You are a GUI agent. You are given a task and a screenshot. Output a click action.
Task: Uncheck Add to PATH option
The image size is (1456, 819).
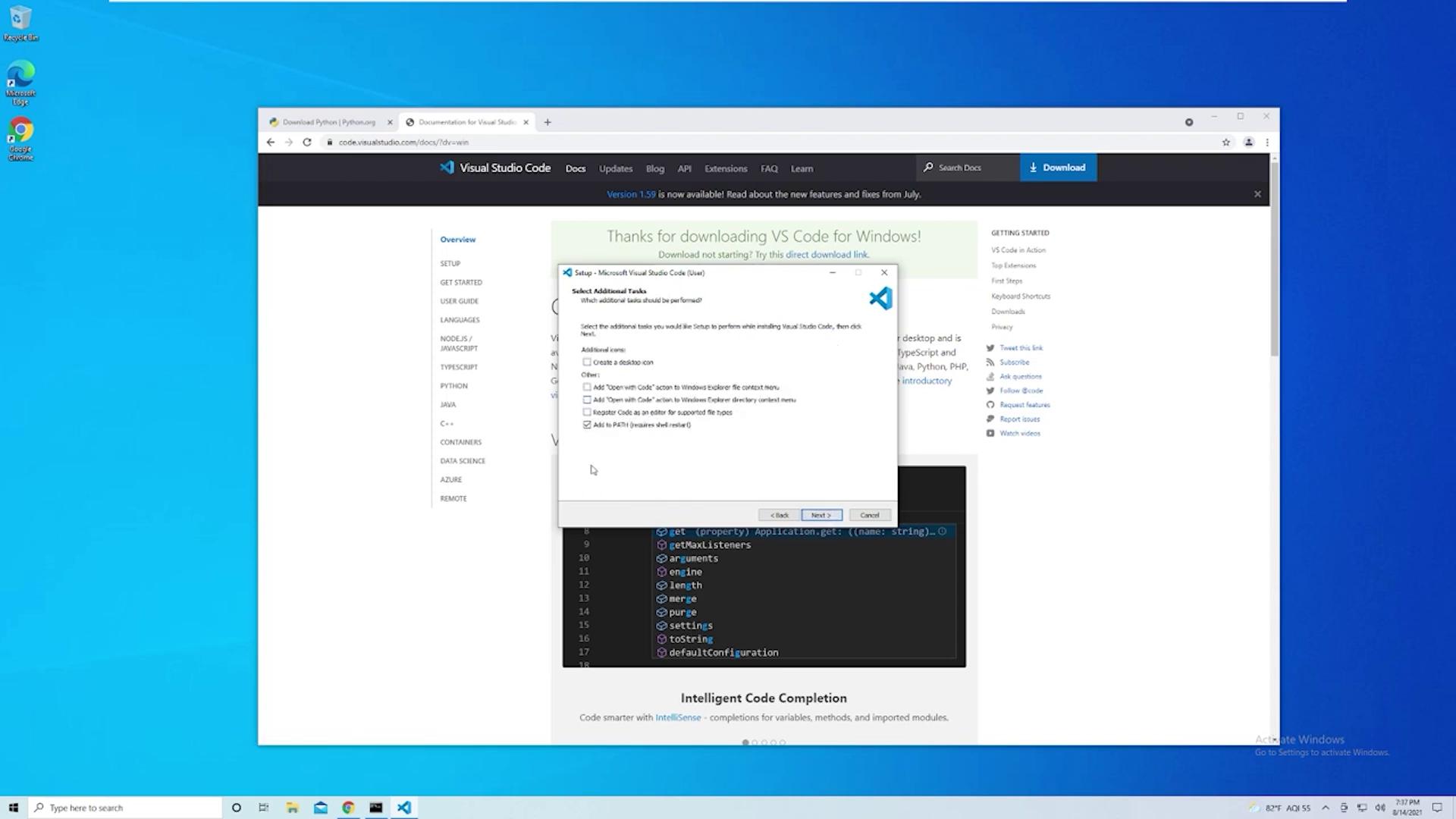587,425
